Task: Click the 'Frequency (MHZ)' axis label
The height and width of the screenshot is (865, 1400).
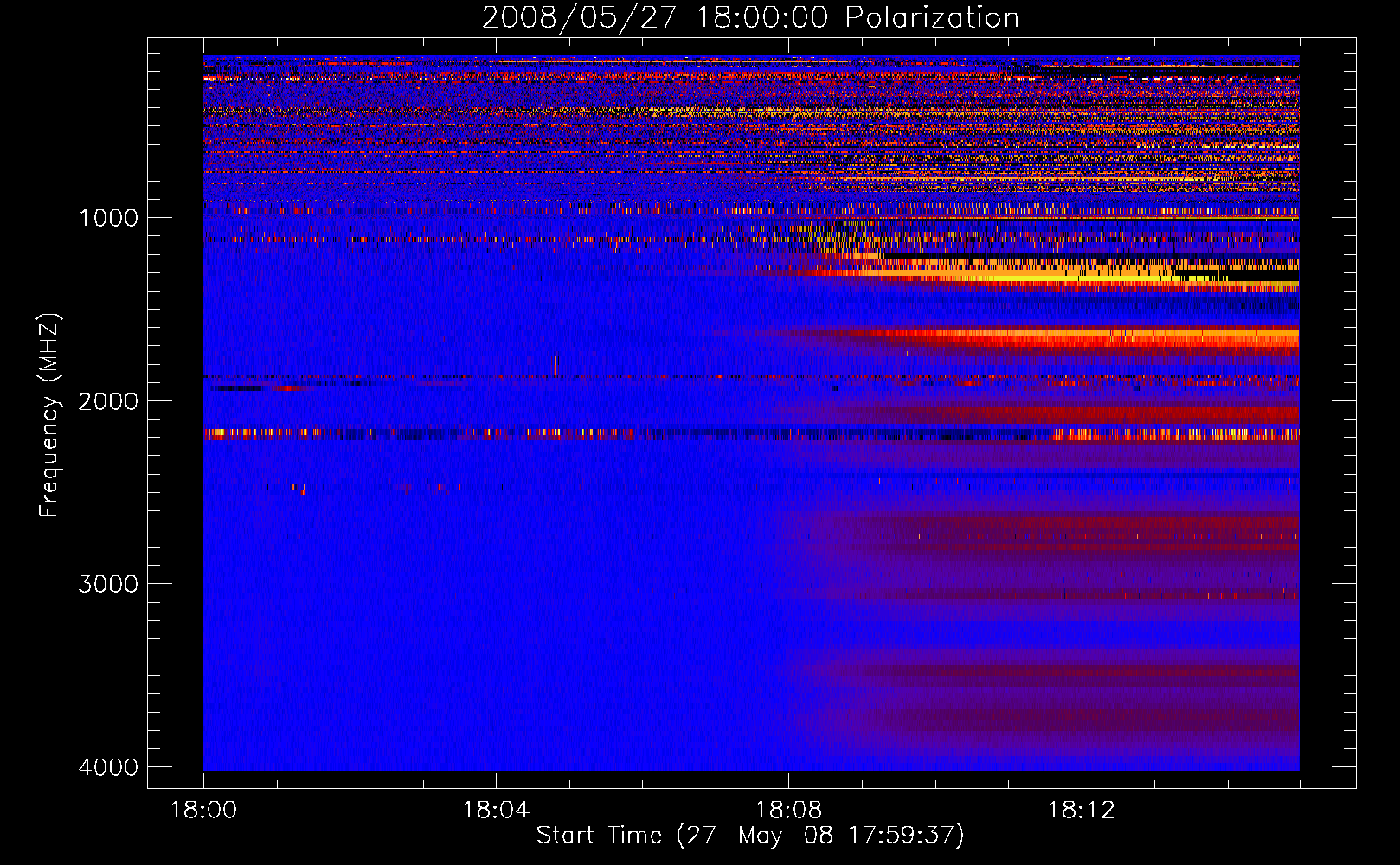Action: pos(48,415)
